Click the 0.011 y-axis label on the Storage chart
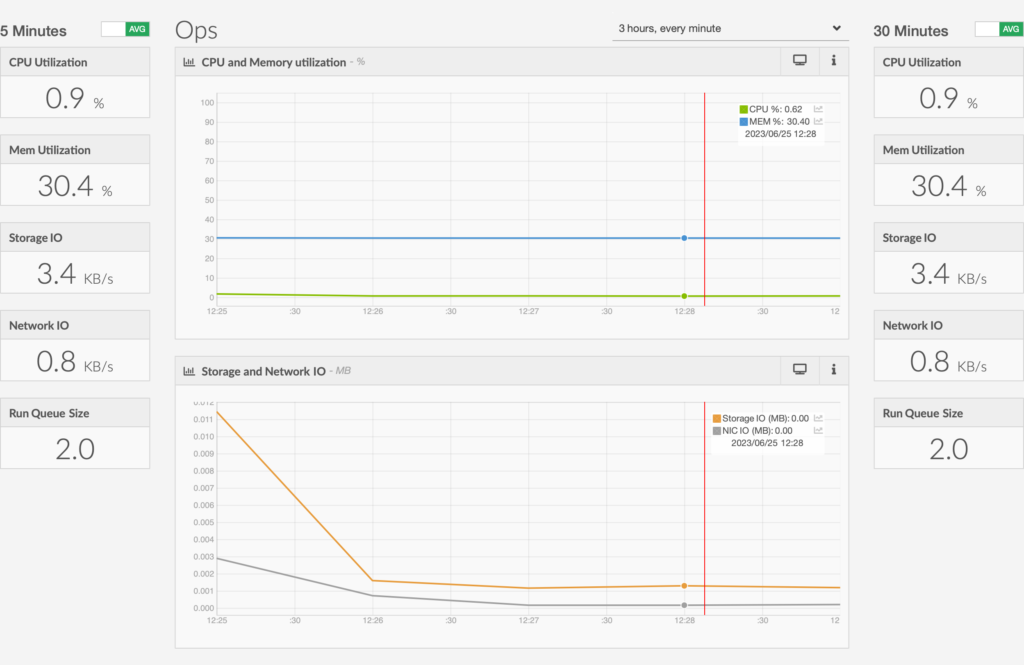This screenshot has height=665, width=1024. 203,419
